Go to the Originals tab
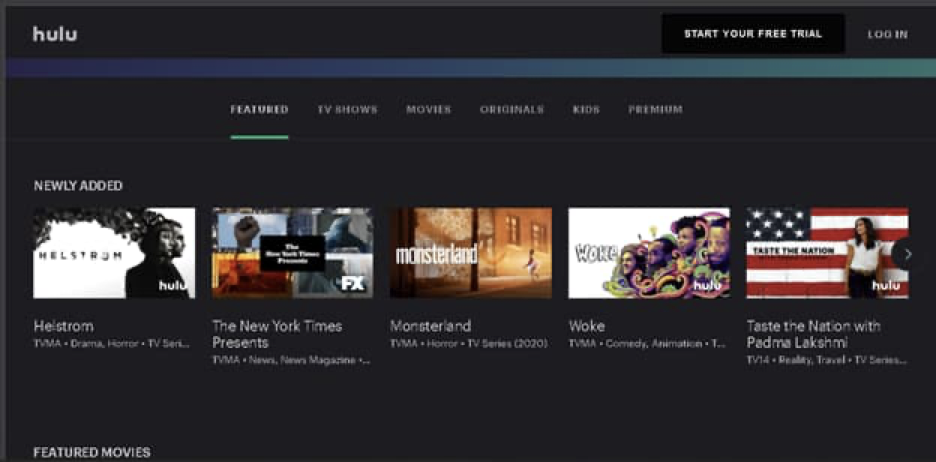The height and width of the screenshot is (462, 936). pyautogui.click(x=512, y=110)
